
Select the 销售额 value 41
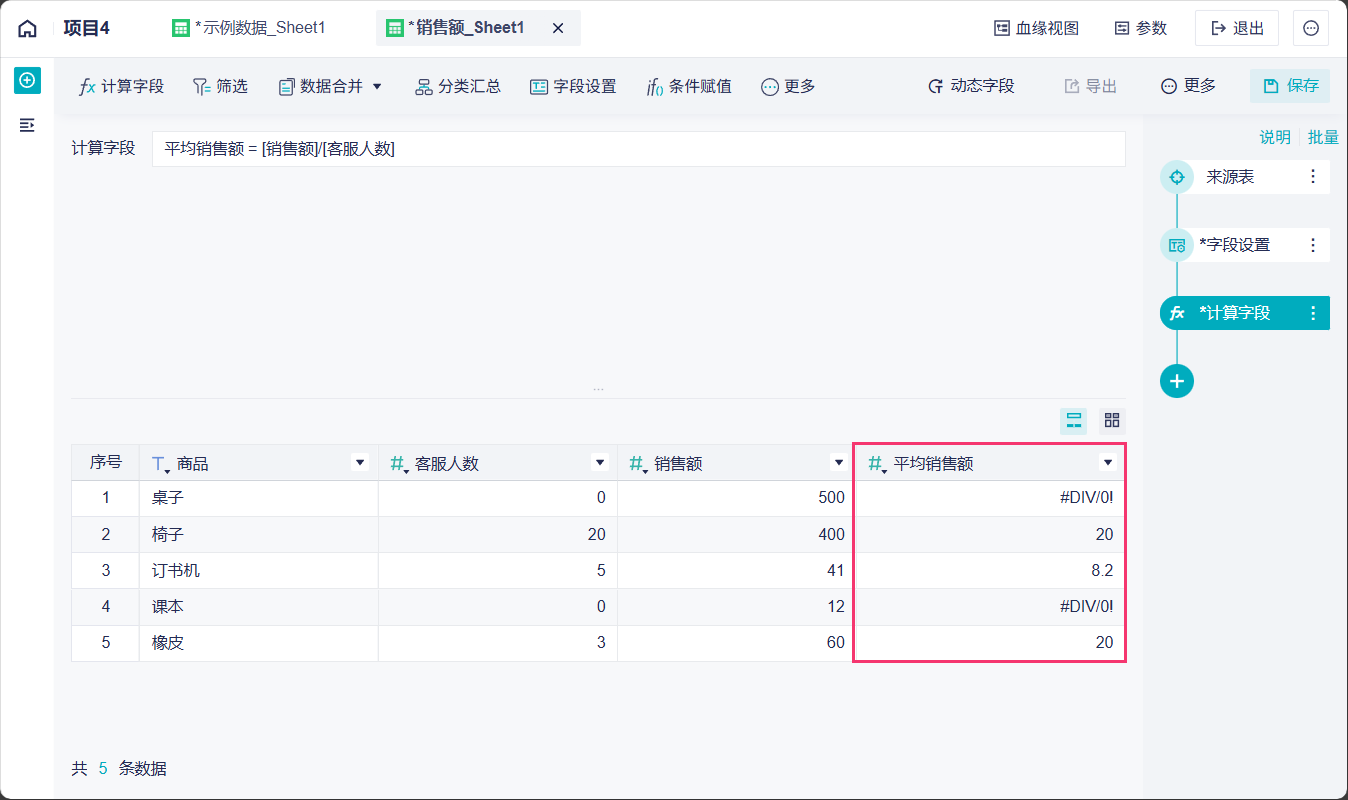(x=735, y=570)
